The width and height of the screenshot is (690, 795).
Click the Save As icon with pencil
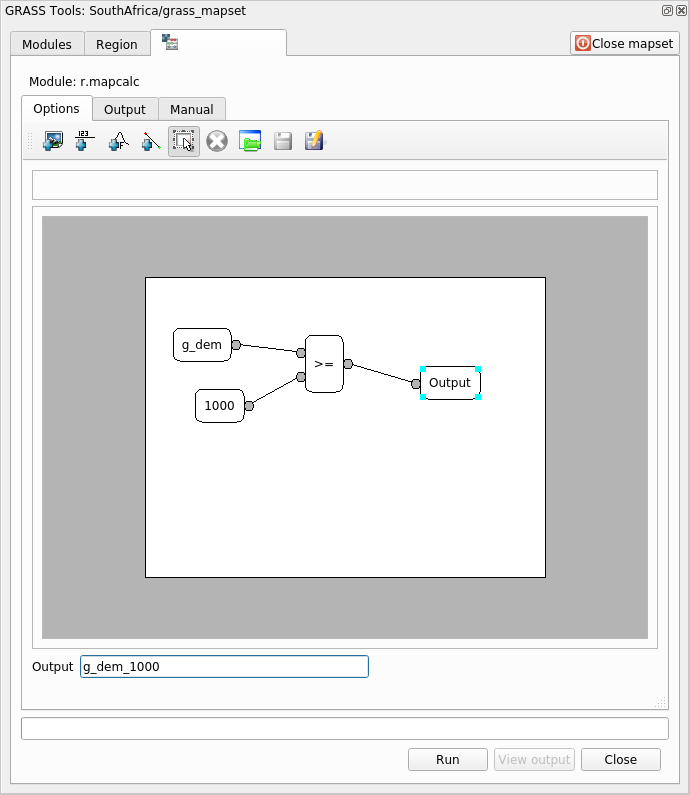click(315, 142)
